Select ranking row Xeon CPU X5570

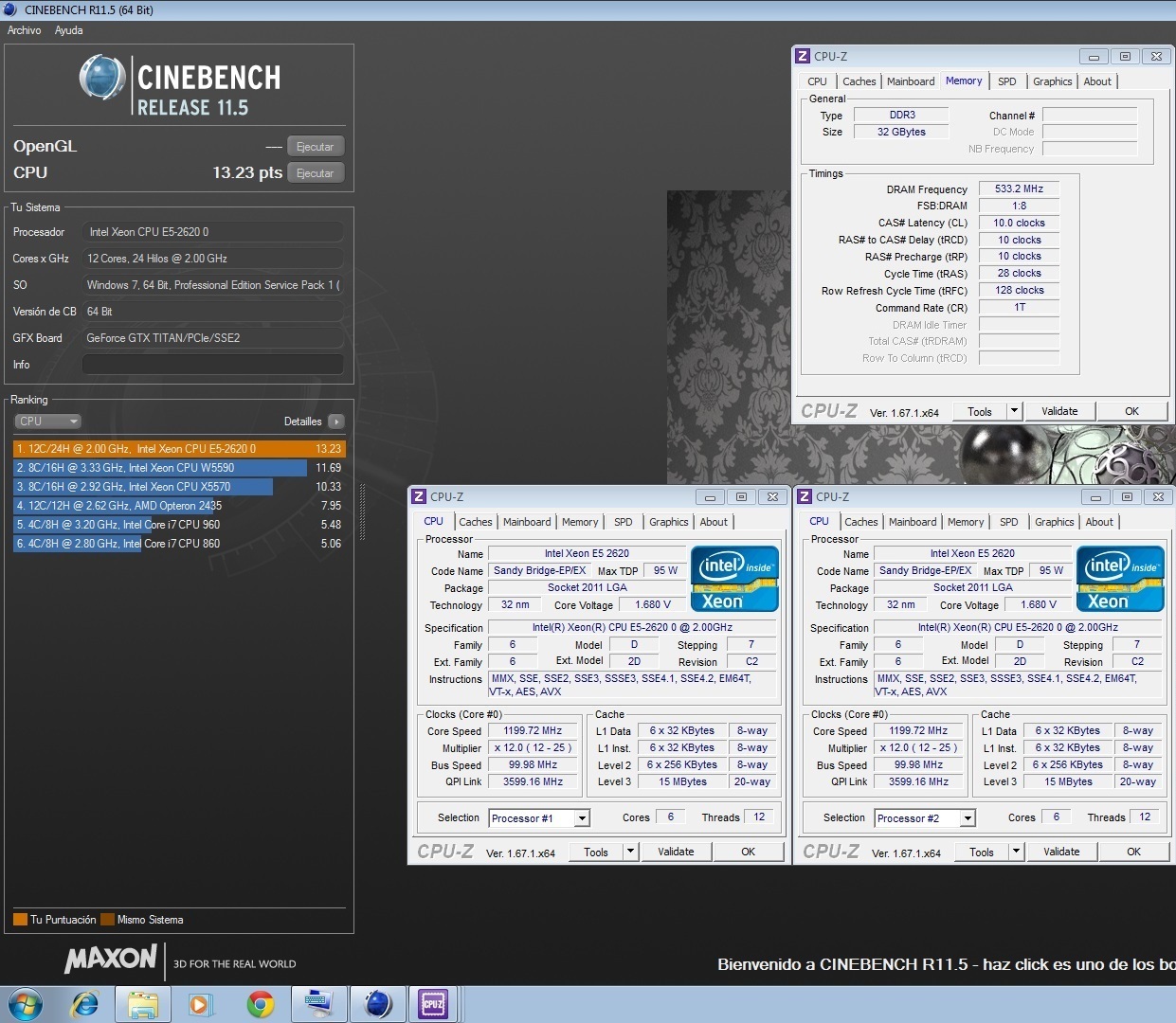(179, 487)
